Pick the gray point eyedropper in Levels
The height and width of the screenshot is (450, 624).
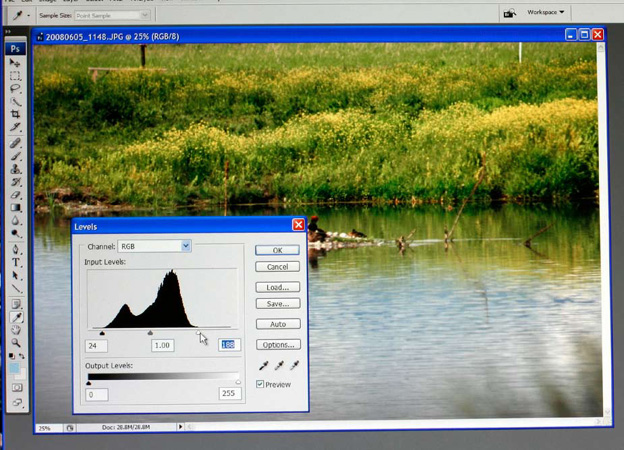279,366
